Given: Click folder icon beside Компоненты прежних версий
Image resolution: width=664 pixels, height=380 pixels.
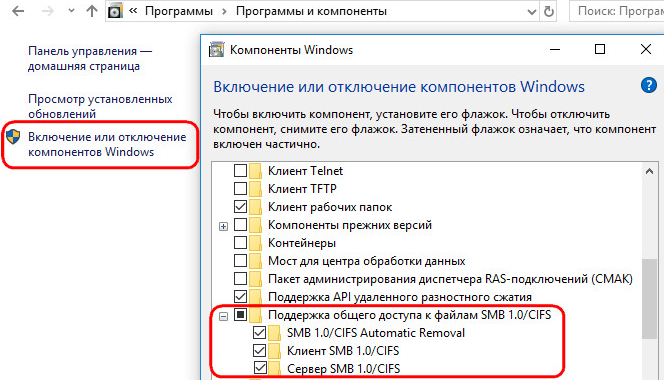Looking at the screenshot, I should click(x=255, y=225).
